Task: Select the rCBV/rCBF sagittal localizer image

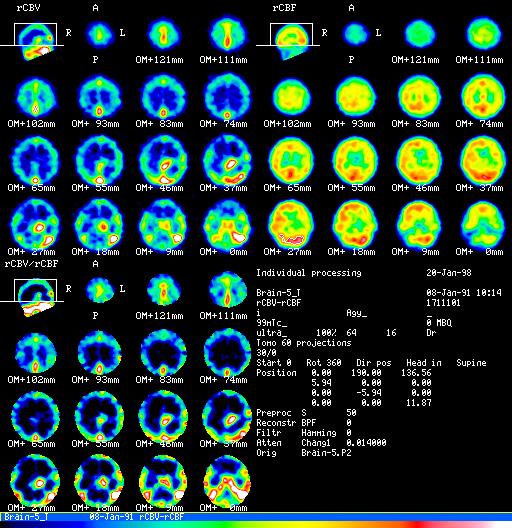Action: click(x=35, y=297)
